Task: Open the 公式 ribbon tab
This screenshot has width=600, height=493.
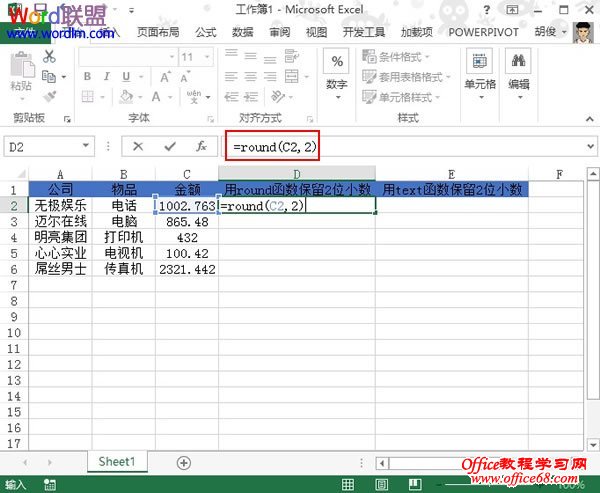Action: [206, 32]
